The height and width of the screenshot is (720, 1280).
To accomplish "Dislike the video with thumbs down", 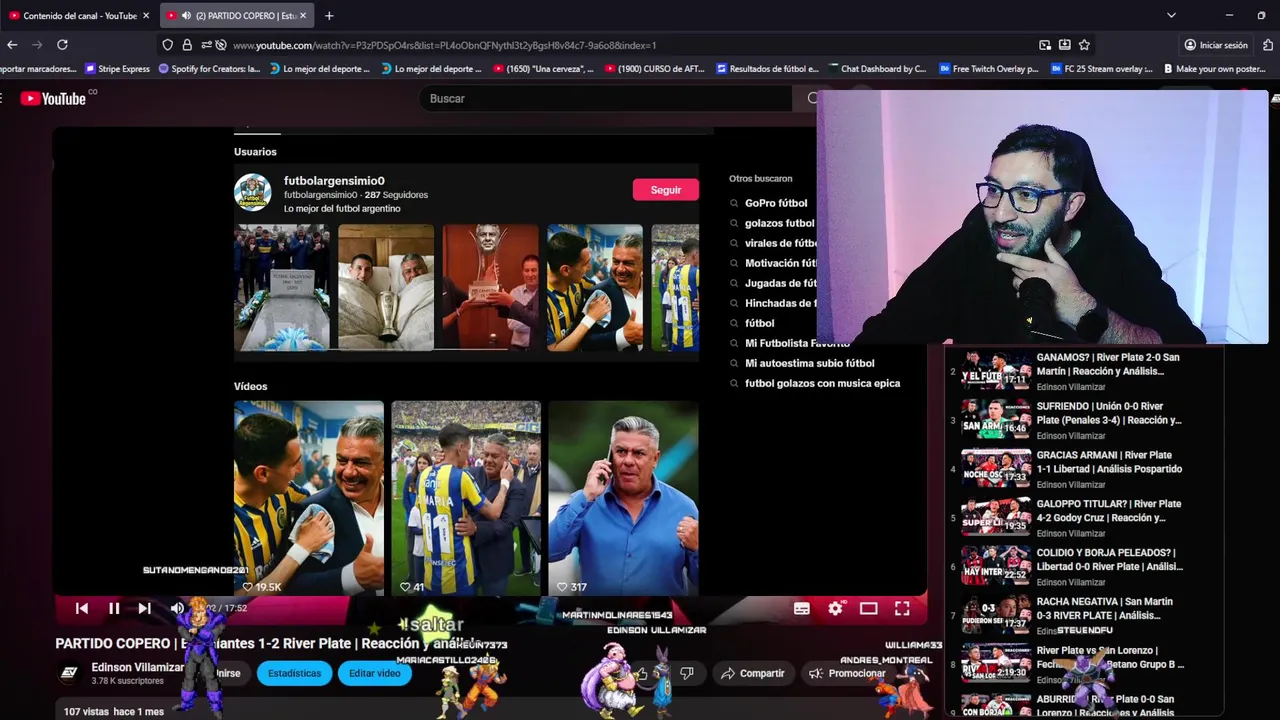I will (686, 673).
